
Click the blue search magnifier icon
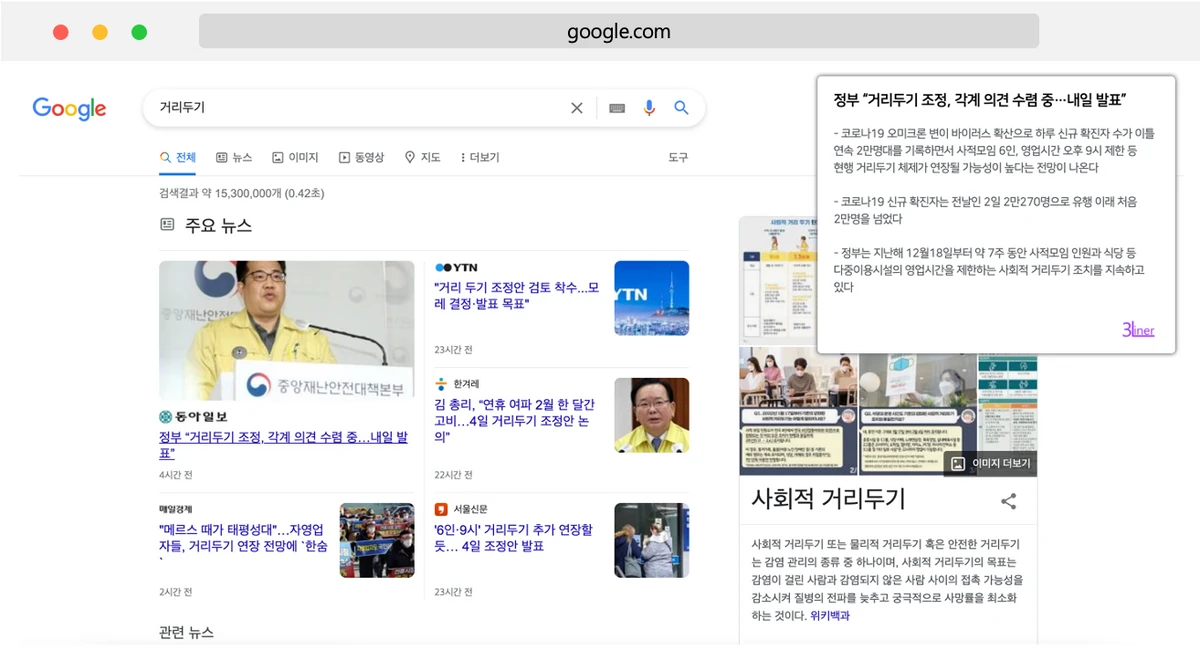[681, 108]
